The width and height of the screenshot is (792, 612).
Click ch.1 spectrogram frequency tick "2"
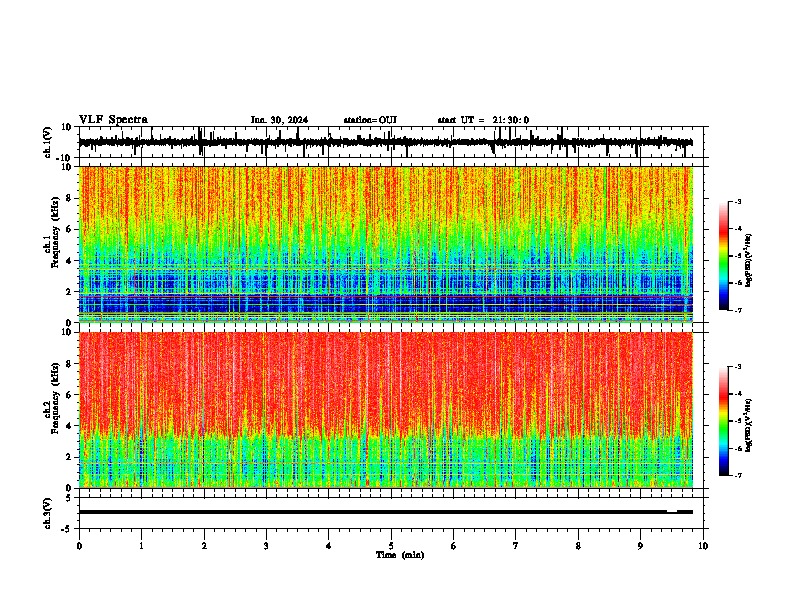coord(70,291)
